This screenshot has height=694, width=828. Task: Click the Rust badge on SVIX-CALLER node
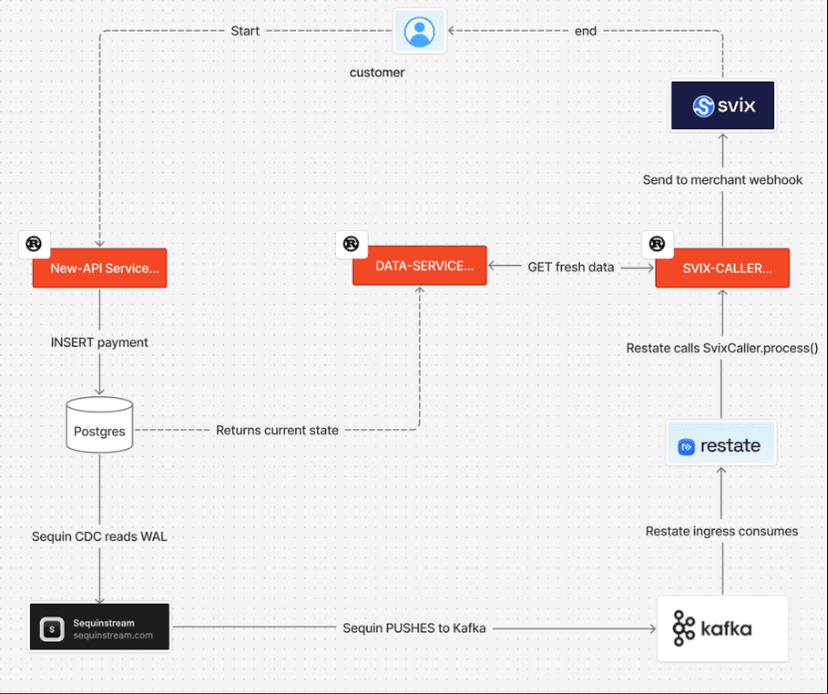pyautogui.click(x=657, y=243)
